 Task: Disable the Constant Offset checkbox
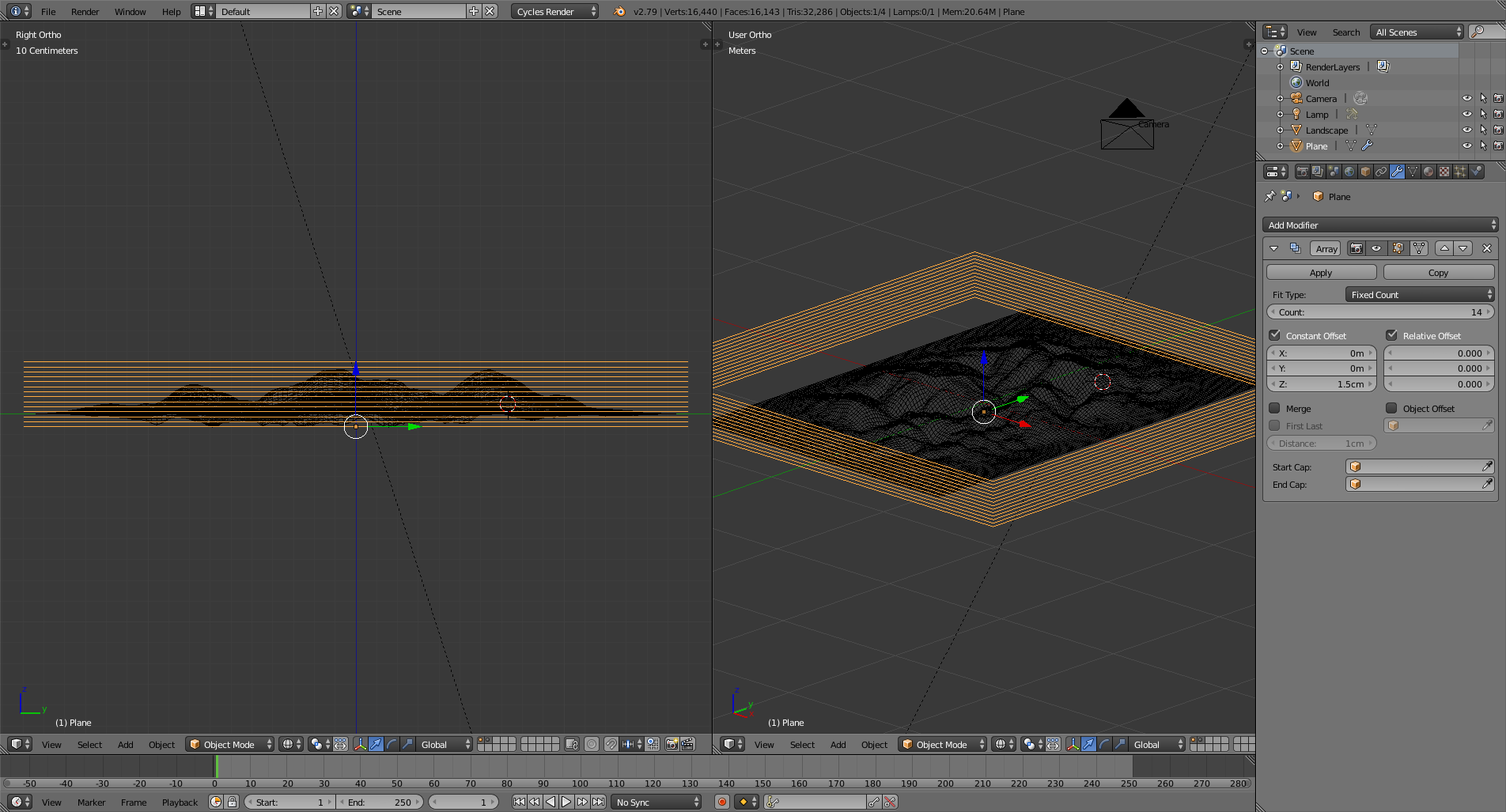click(x=1274, y=335)
